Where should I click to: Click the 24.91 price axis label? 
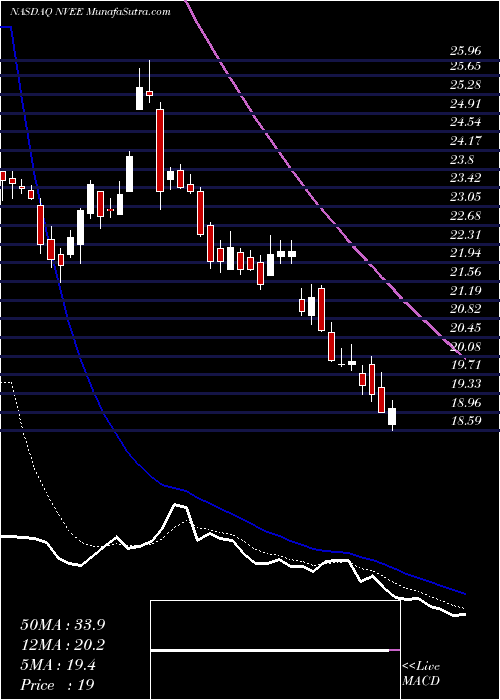(x=465, y=104)
